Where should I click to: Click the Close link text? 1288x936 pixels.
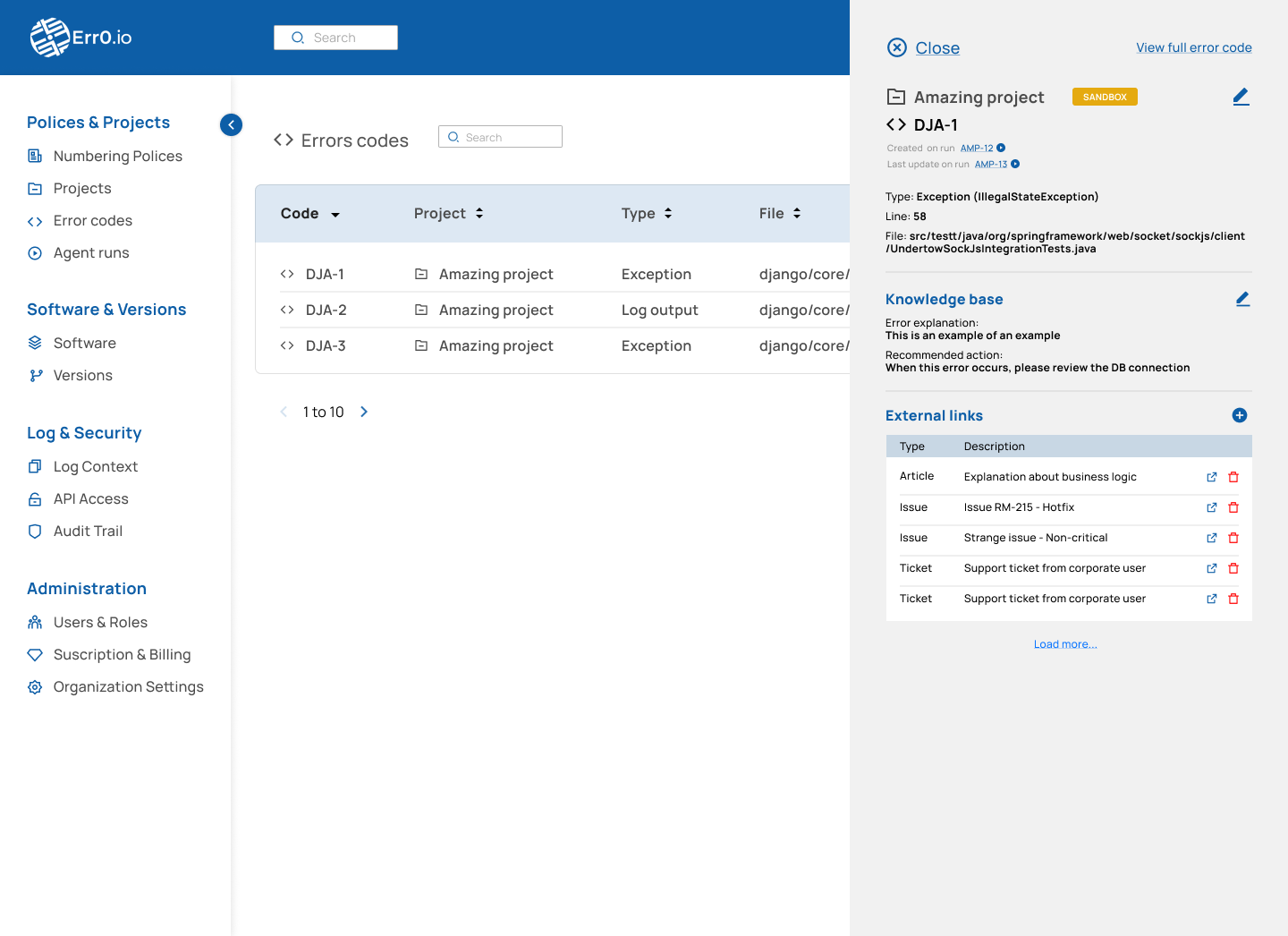[x=937, y=48]
